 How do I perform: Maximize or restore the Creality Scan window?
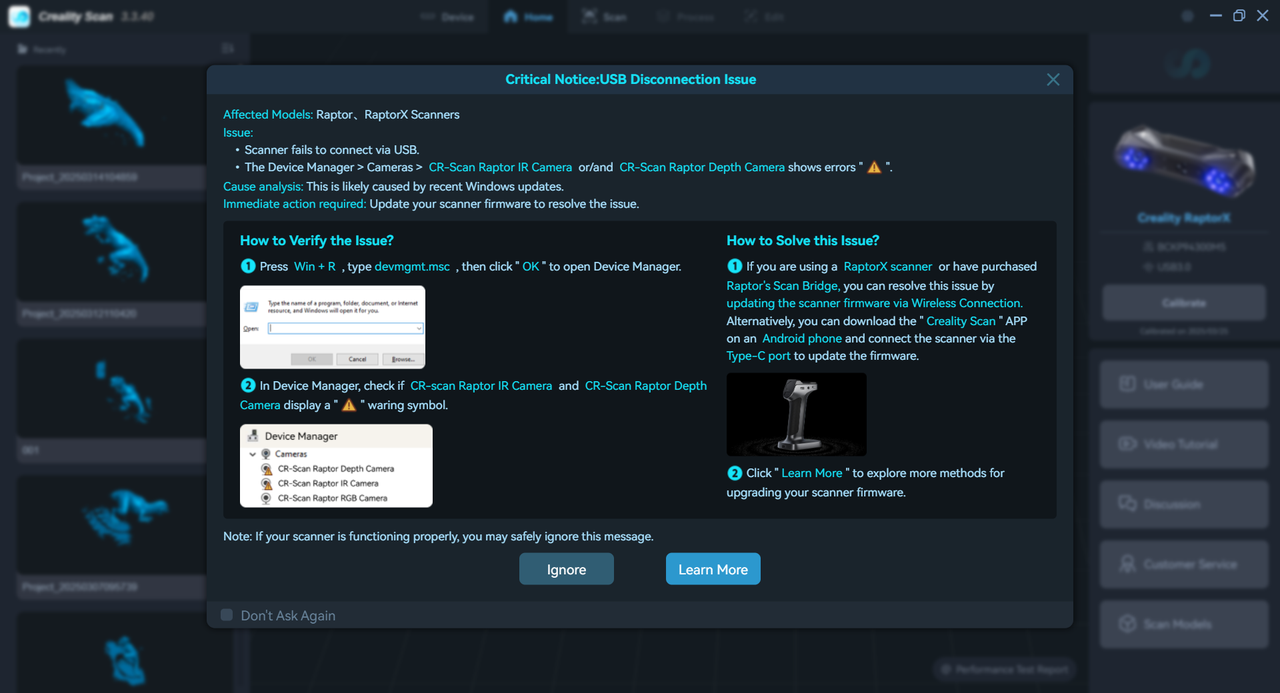click(x=1239, y=16)
